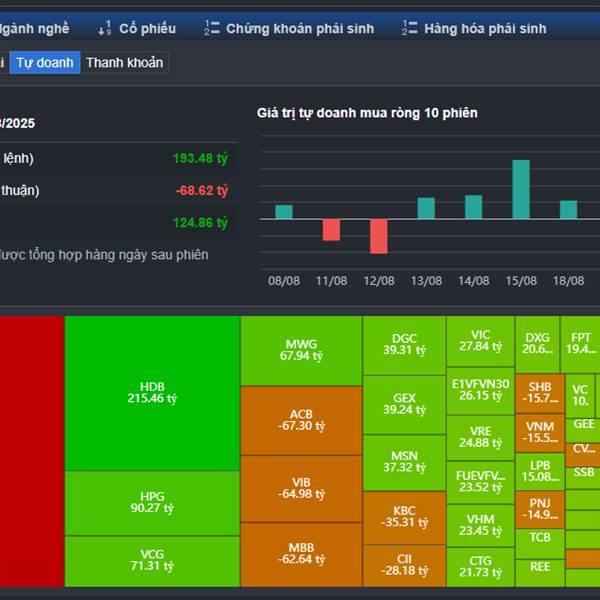
Task: Click the chart title Giá trị tự doanh mua ròng
Action: point(367,113)
